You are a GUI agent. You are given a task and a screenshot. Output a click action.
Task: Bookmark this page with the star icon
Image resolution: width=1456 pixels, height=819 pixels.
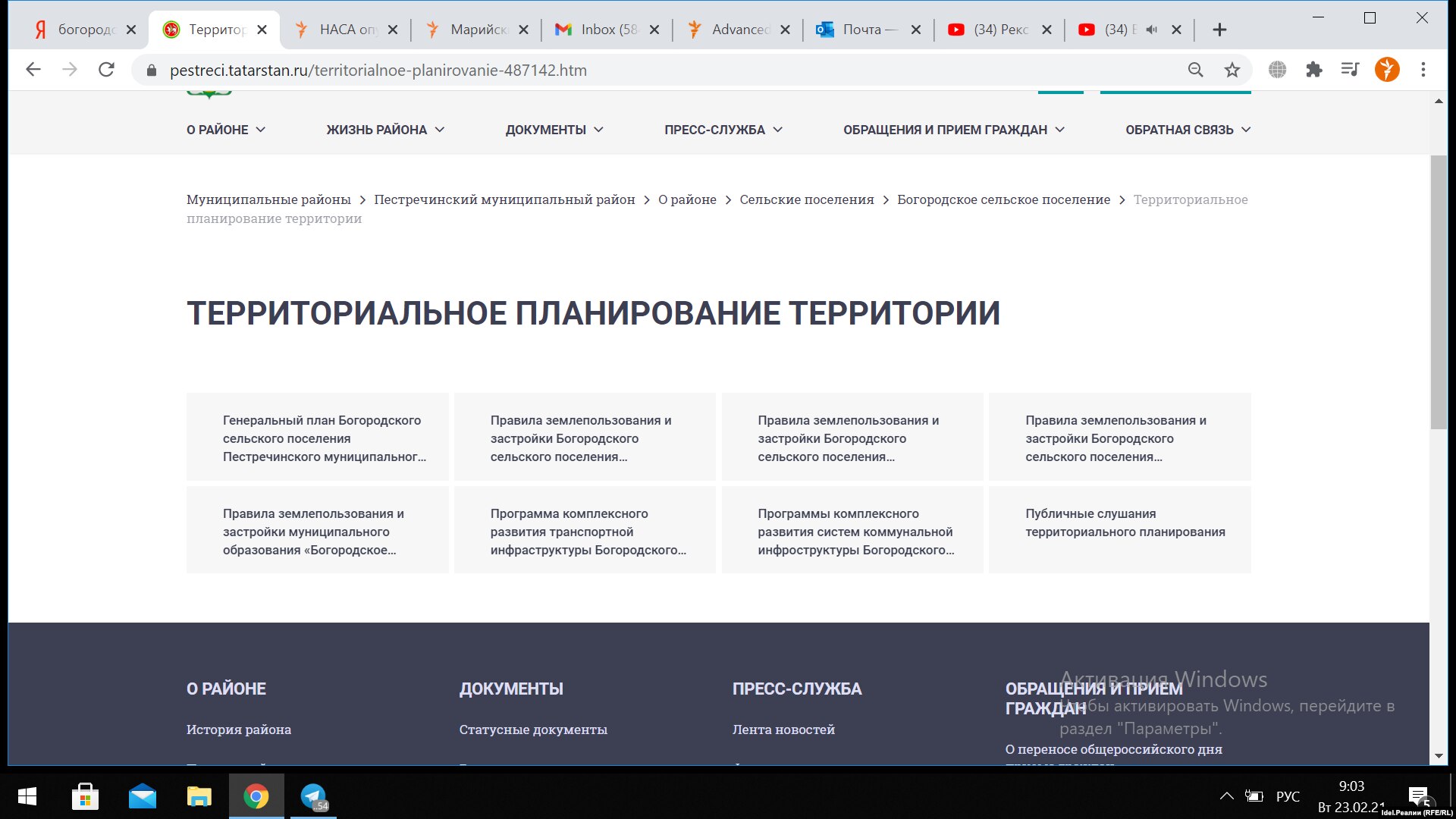[1232, 70]
